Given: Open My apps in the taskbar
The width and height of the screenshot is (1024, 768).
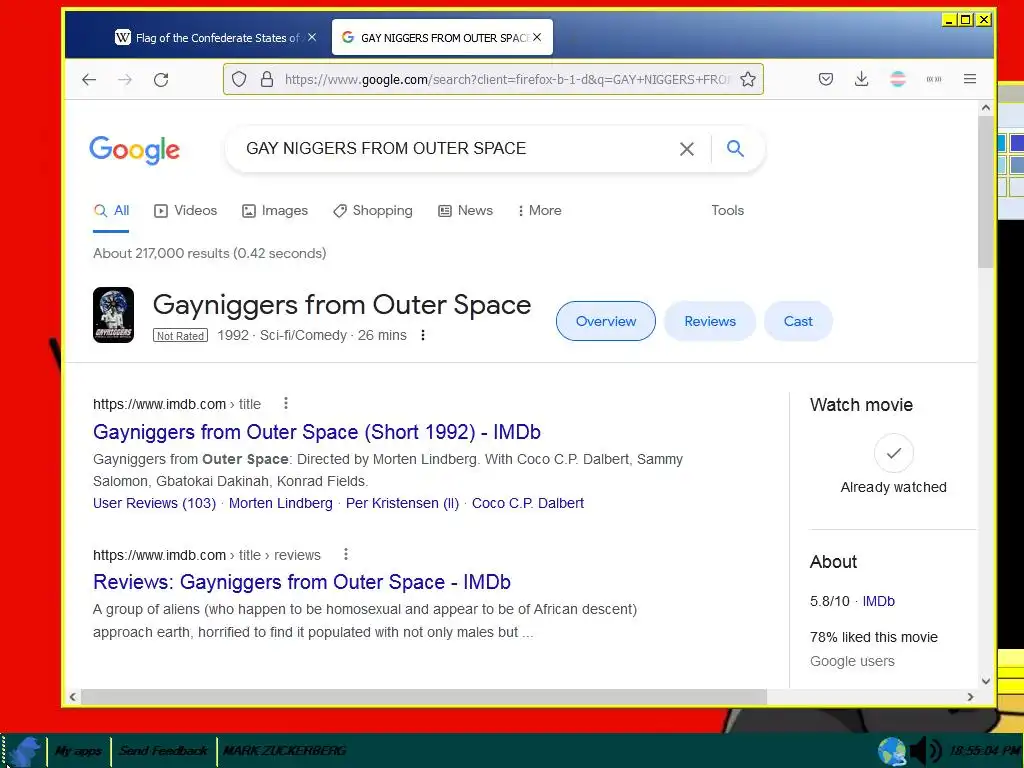Looking at the screenshot, I should pyautogui.click(x=78, y=751).
